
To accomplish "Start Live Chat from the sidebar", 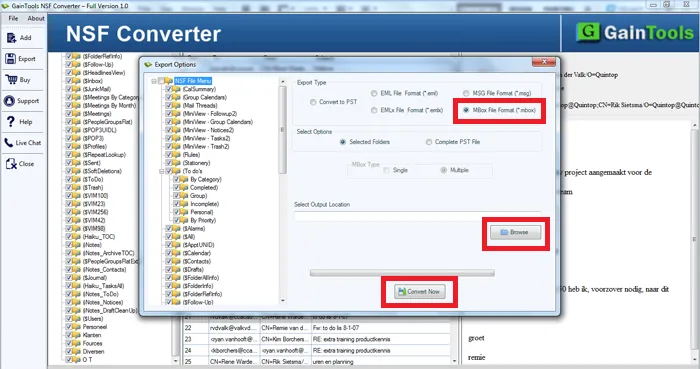I will (x=23, y=143).
